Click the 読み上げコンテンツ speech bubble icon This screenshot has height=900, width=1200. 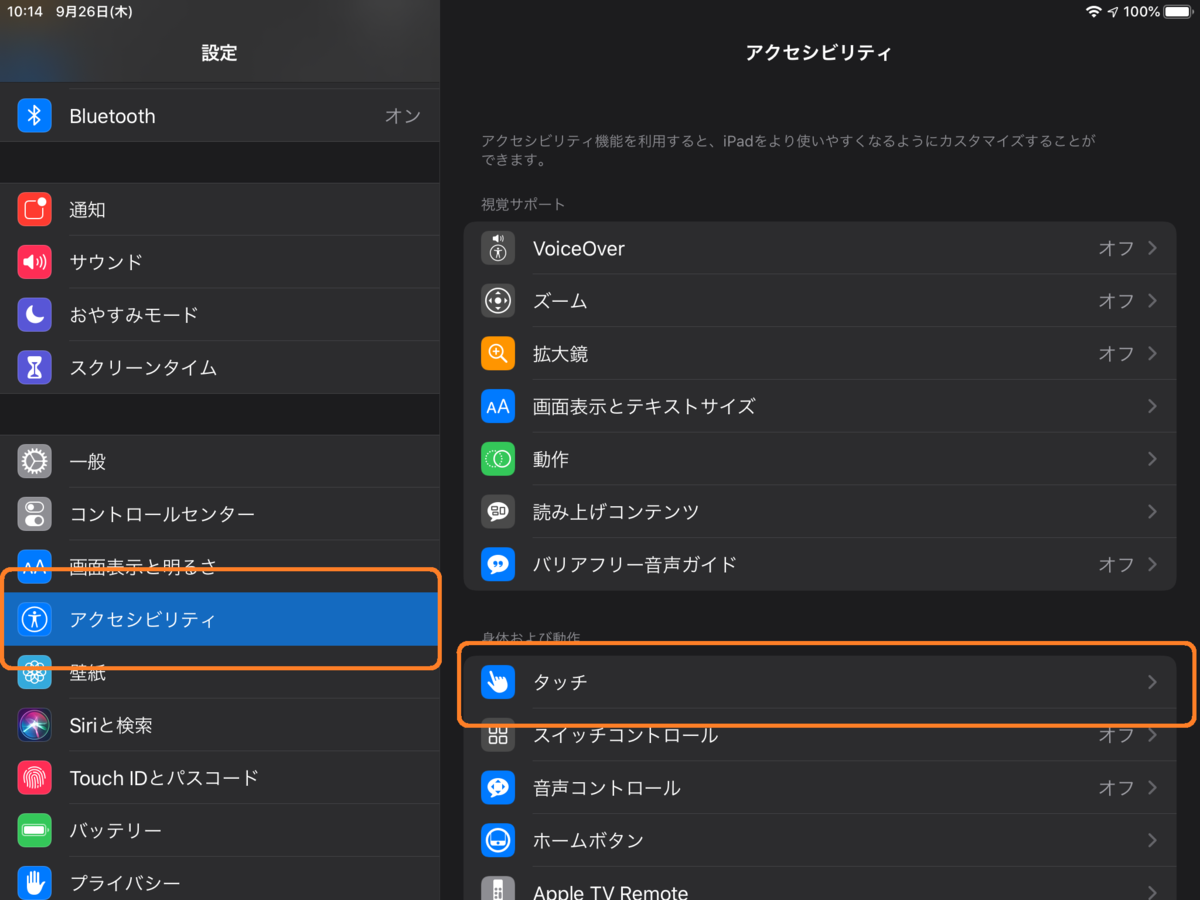click(x=497, y=511)
